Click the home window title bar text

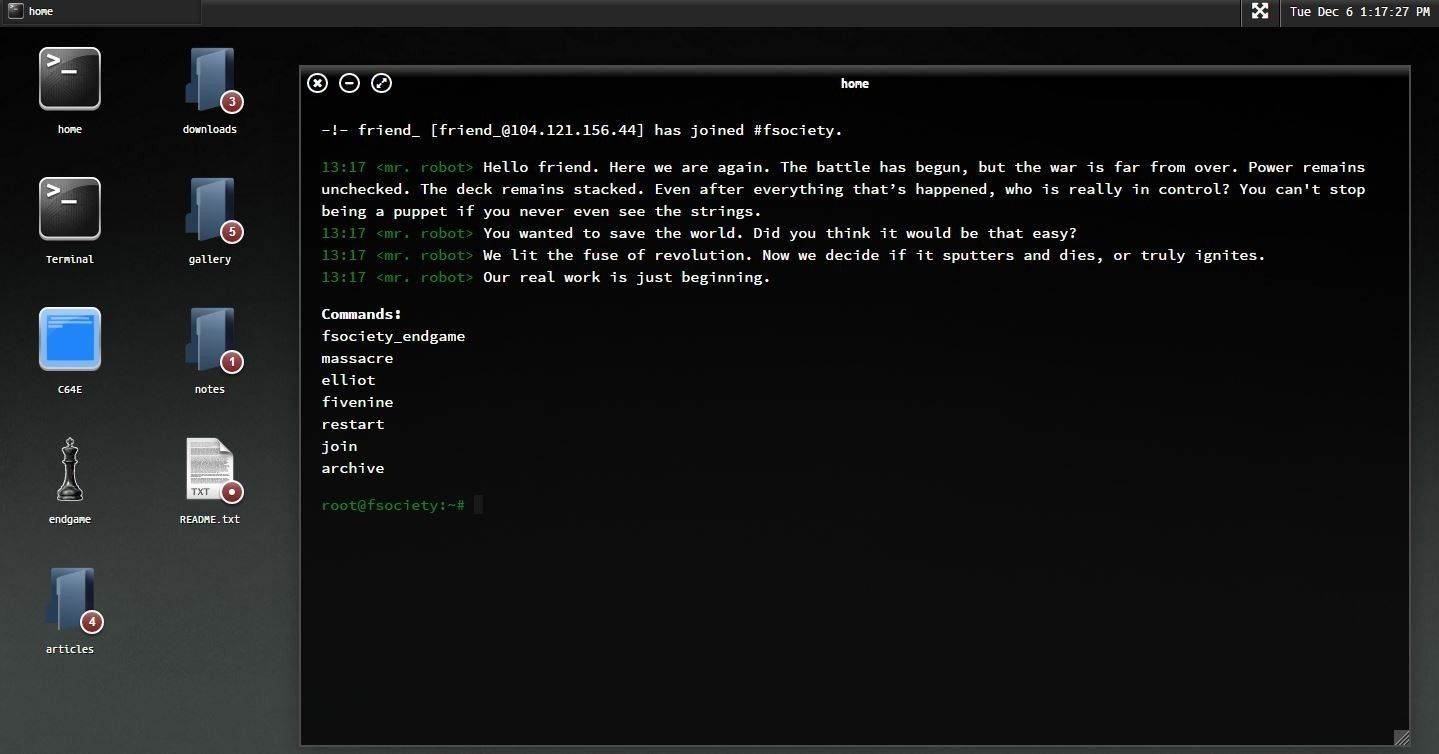(x=855, y=84)
